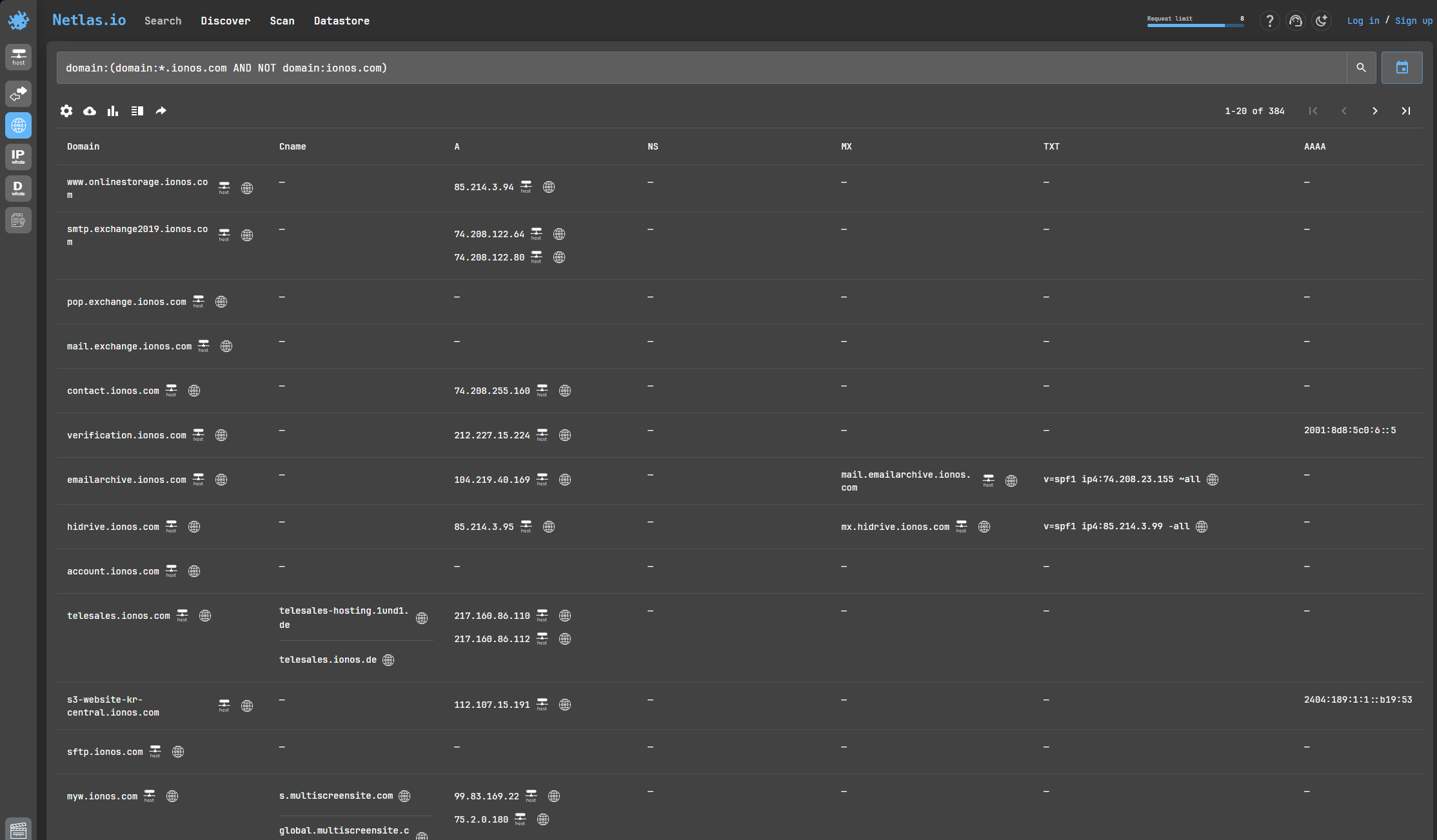Open the bottom sidebar clapperboard icon
Image resolution: width=1437 pixels, height=840 pixels.
tap(18, 830)
